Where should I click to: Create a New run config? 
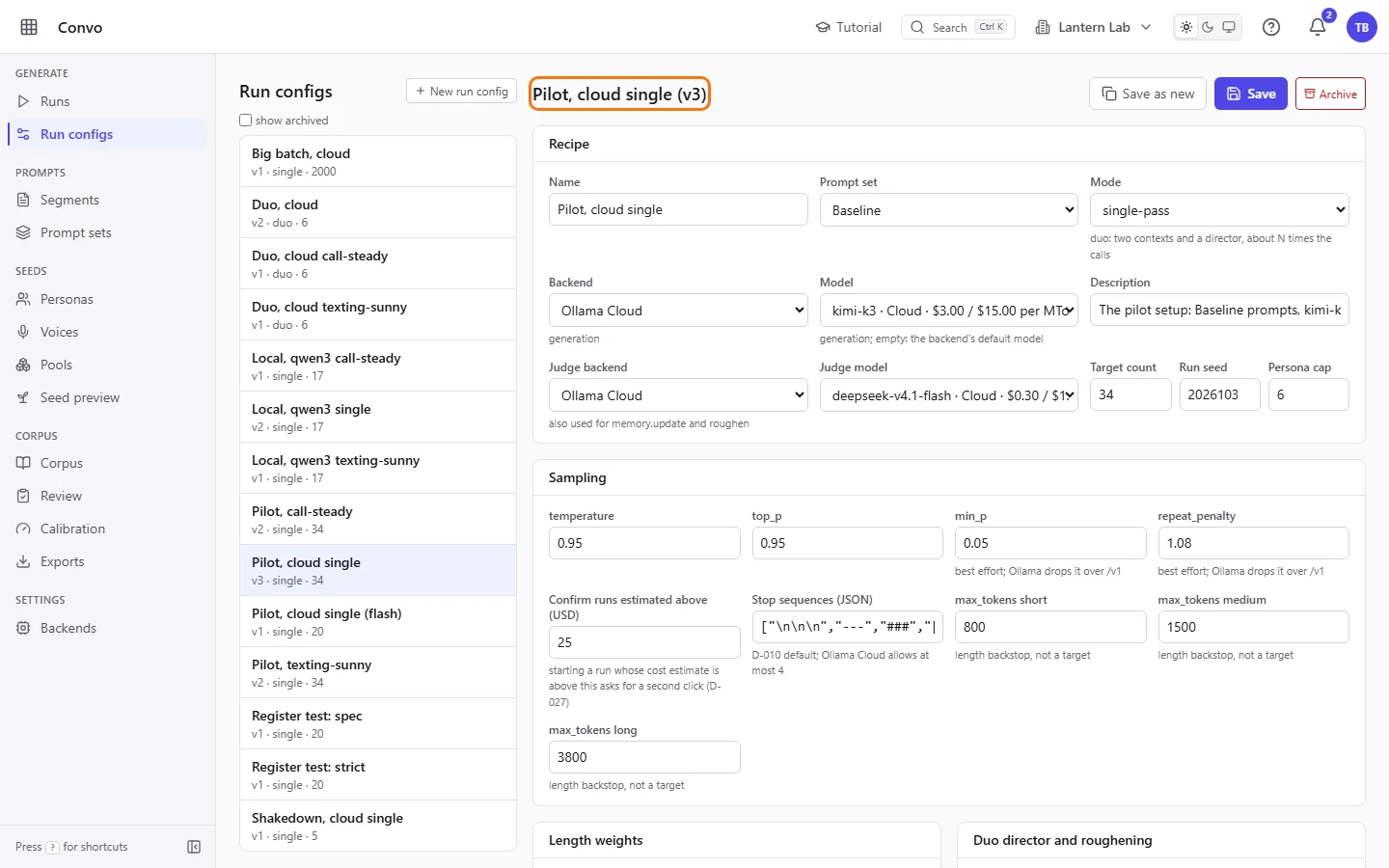461,91
